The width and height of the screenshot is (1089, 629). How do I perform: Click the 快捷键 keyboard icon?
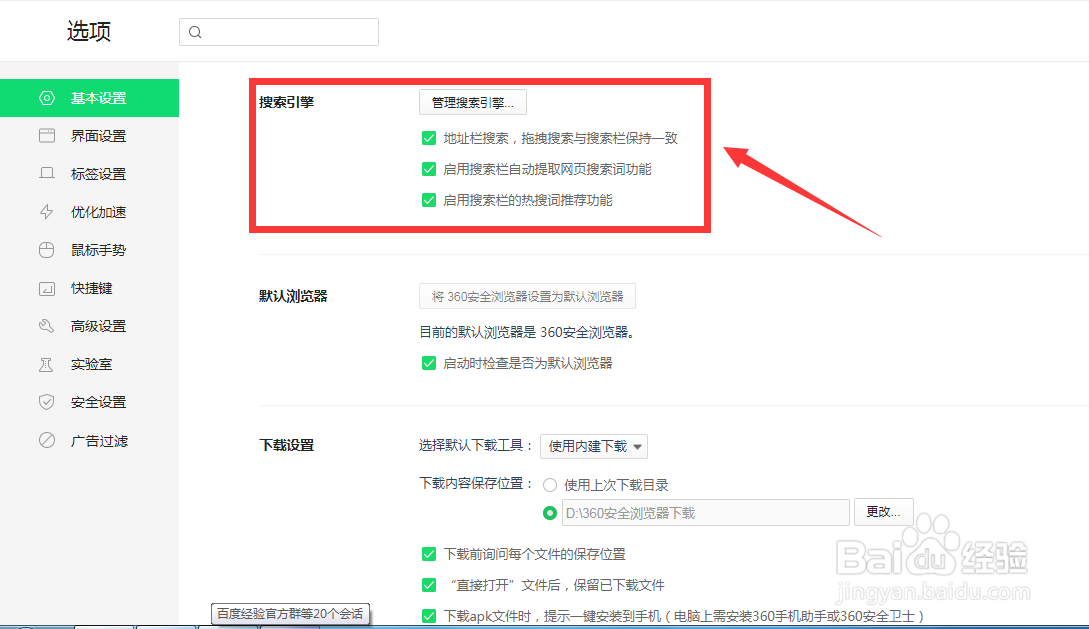[47, 288]
